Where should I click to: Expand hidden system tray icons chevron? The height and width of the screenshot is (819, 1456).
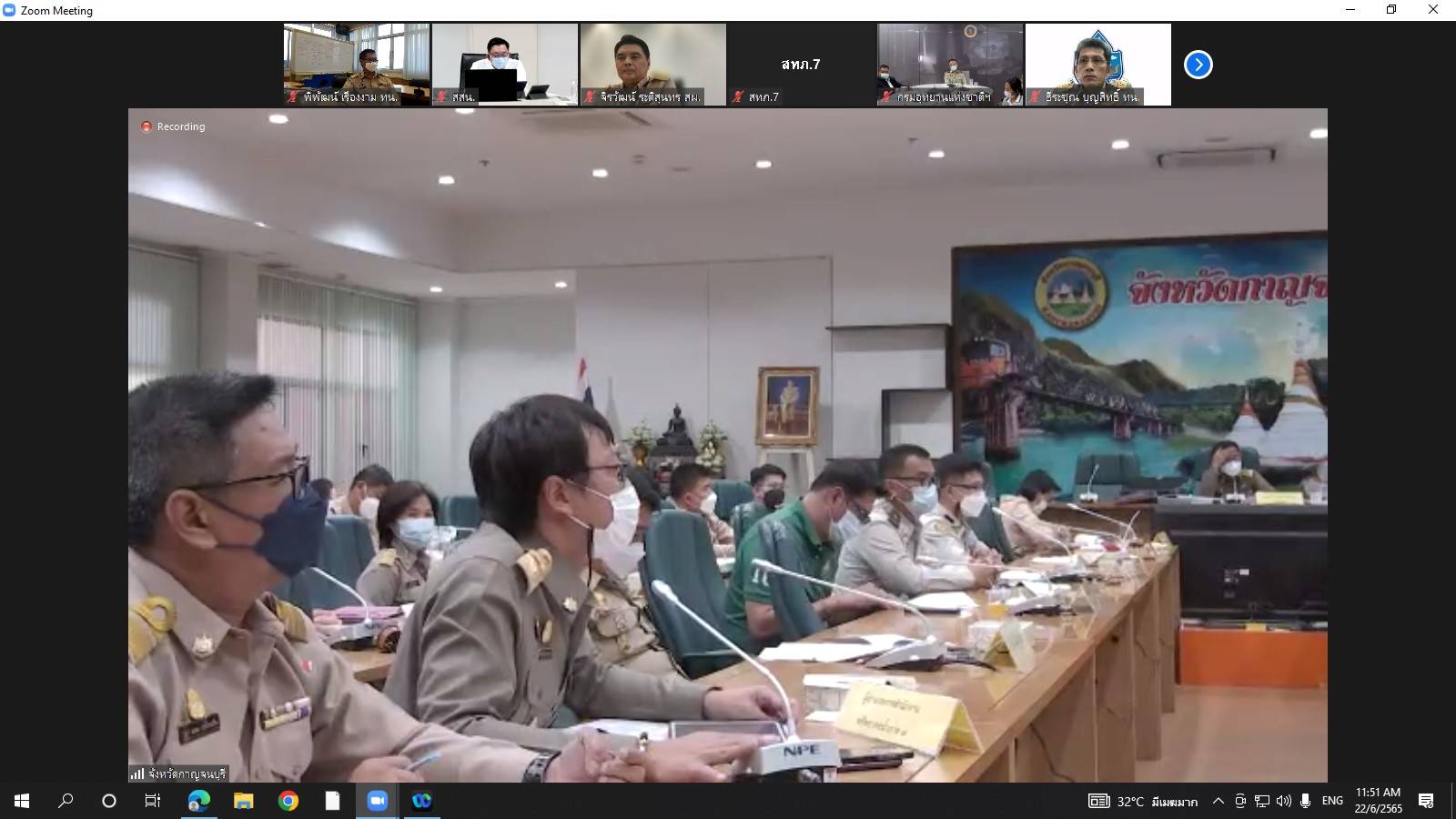click(1218, 801)
